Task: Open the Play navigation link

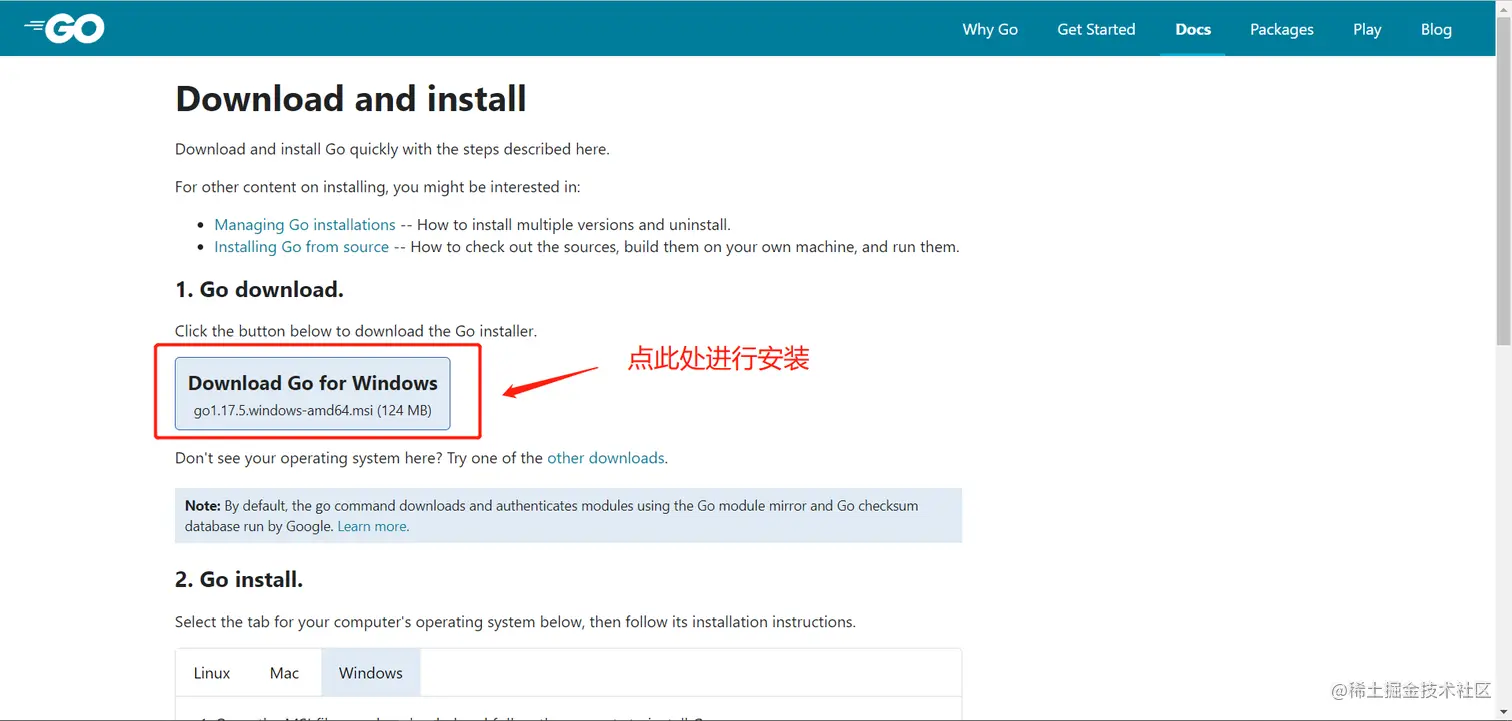Action: [x=1367, y=29]
